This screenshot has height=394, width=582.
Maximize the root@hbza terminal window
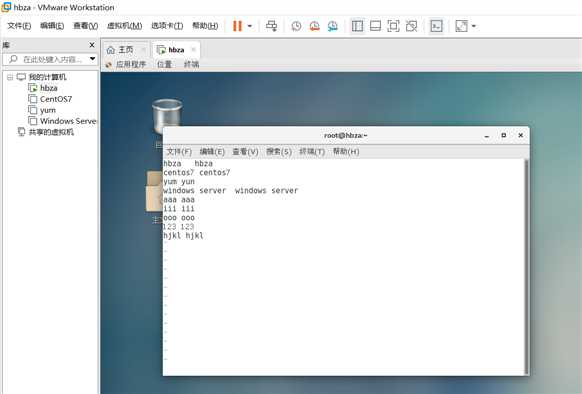click(504, 136)
